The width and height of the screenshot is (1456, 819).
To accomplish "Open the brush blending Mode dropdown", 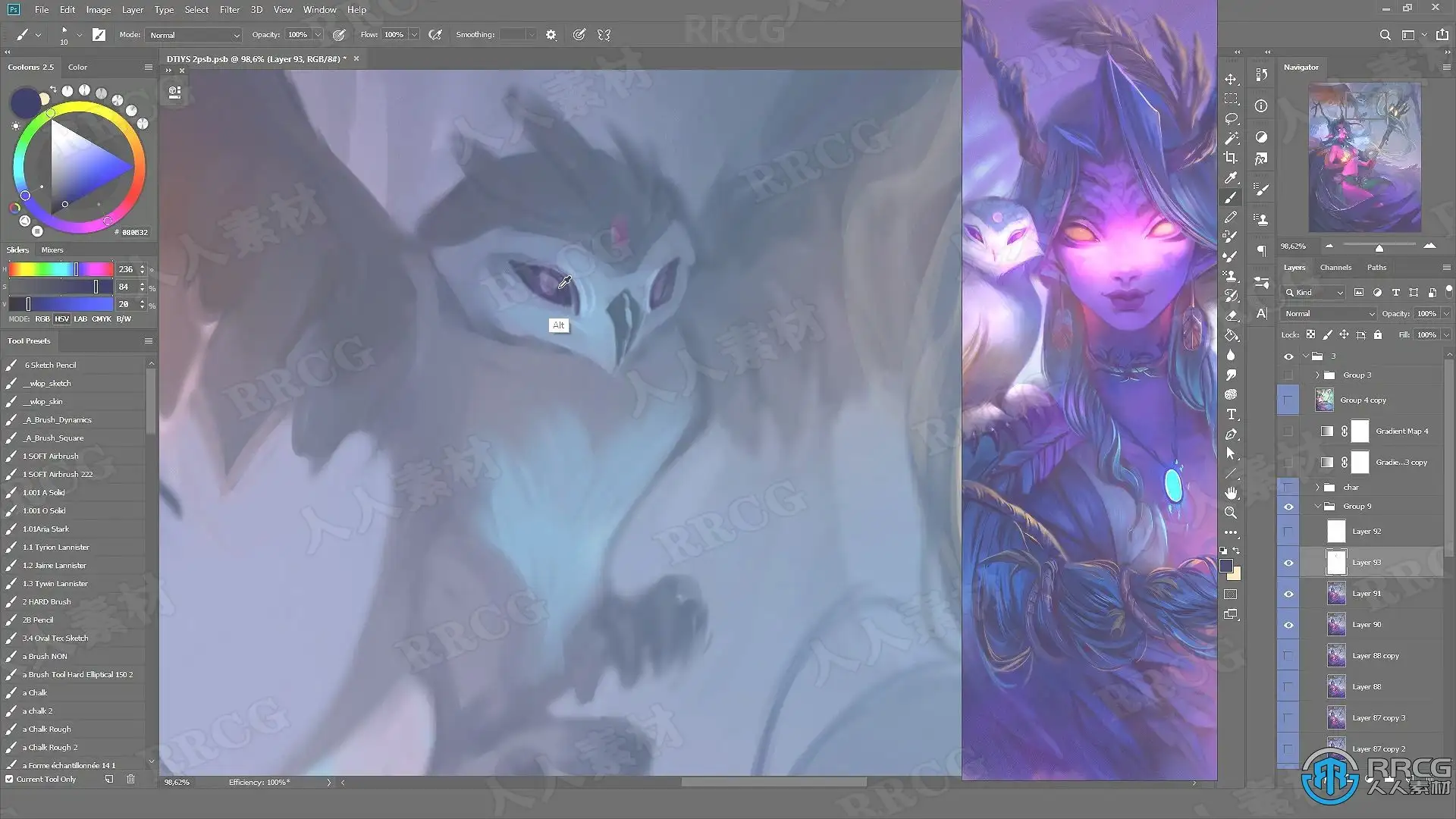I will tap(194, 35).
